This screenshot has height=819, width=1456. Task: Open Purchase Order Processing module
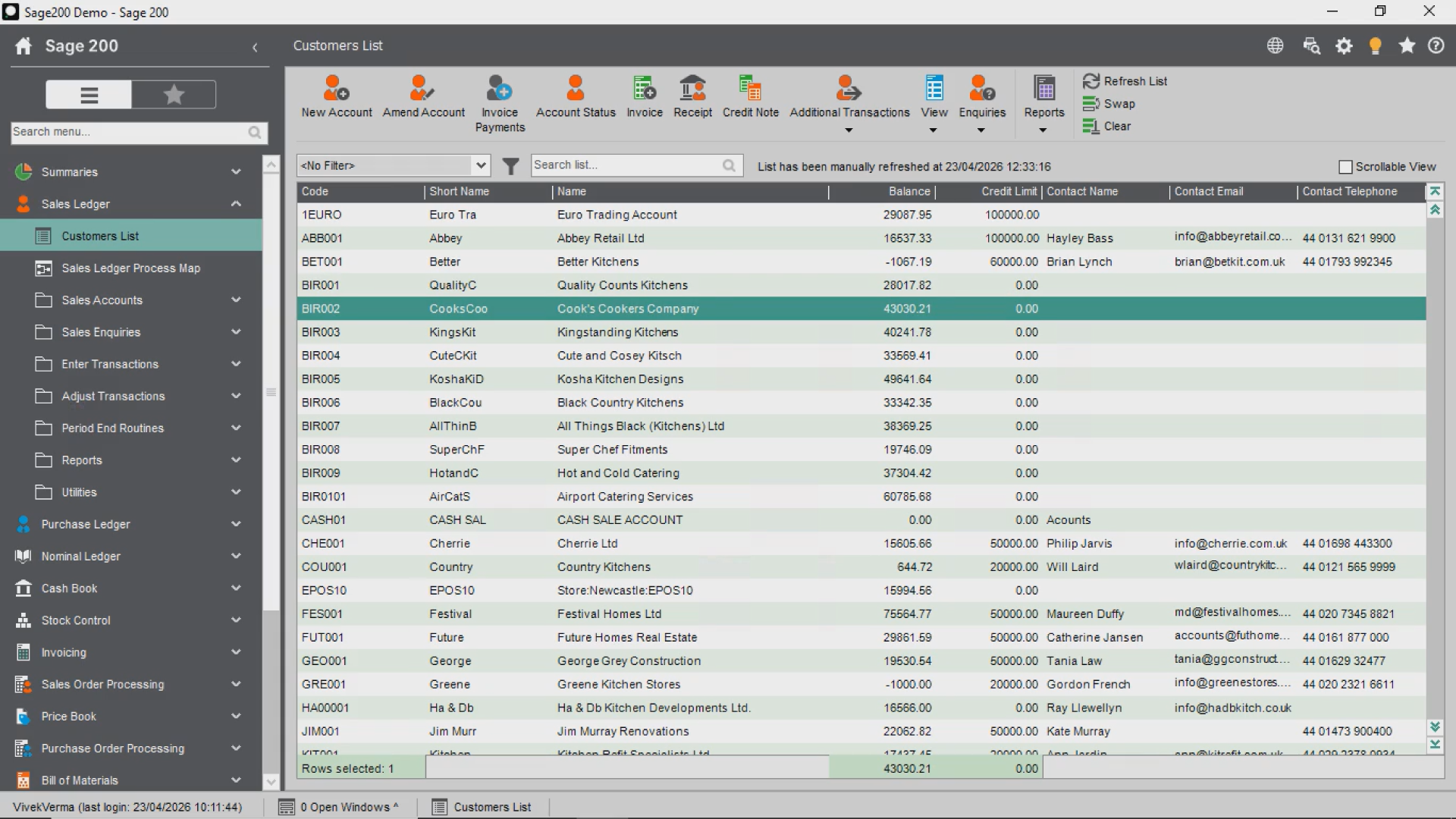(131, 748)
